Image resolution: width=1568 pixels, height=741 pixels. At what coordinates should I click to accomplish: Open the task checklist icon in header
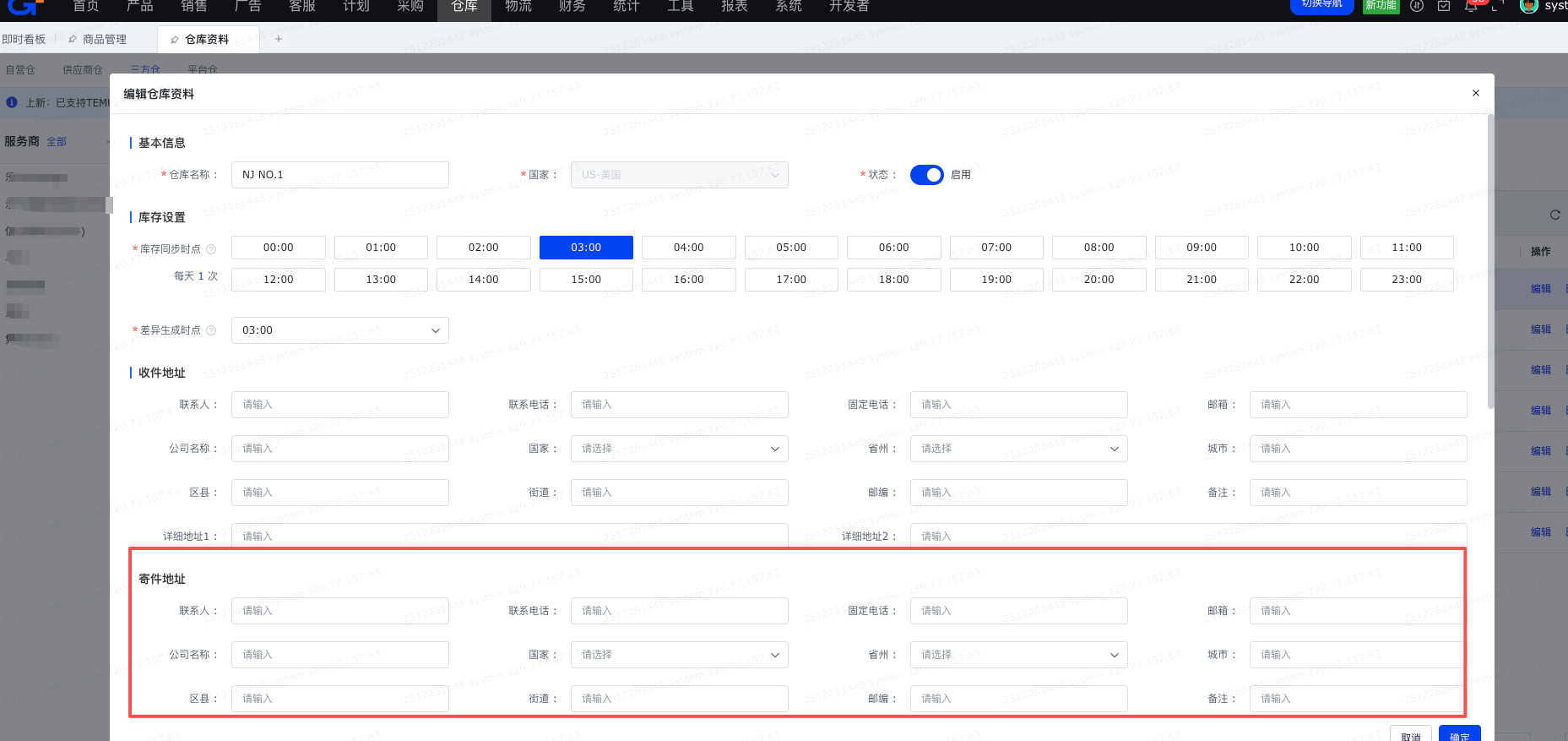[1444, 6]
